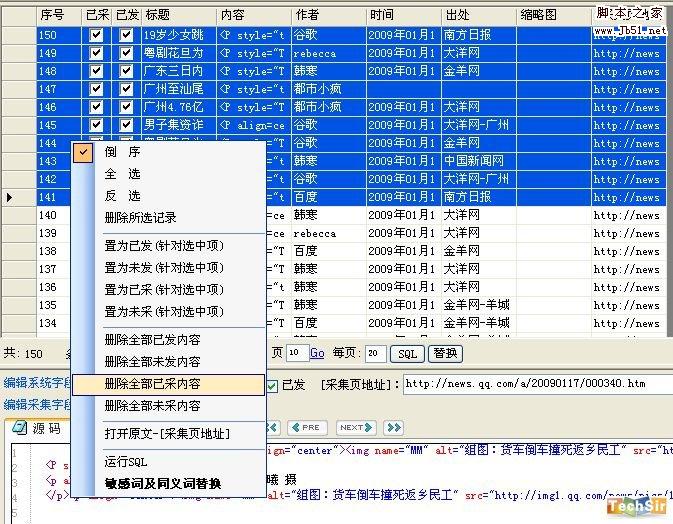This screenshot has height=524, width=673.
Task: Click the PRE navigation button
Action: click(307, 427)
